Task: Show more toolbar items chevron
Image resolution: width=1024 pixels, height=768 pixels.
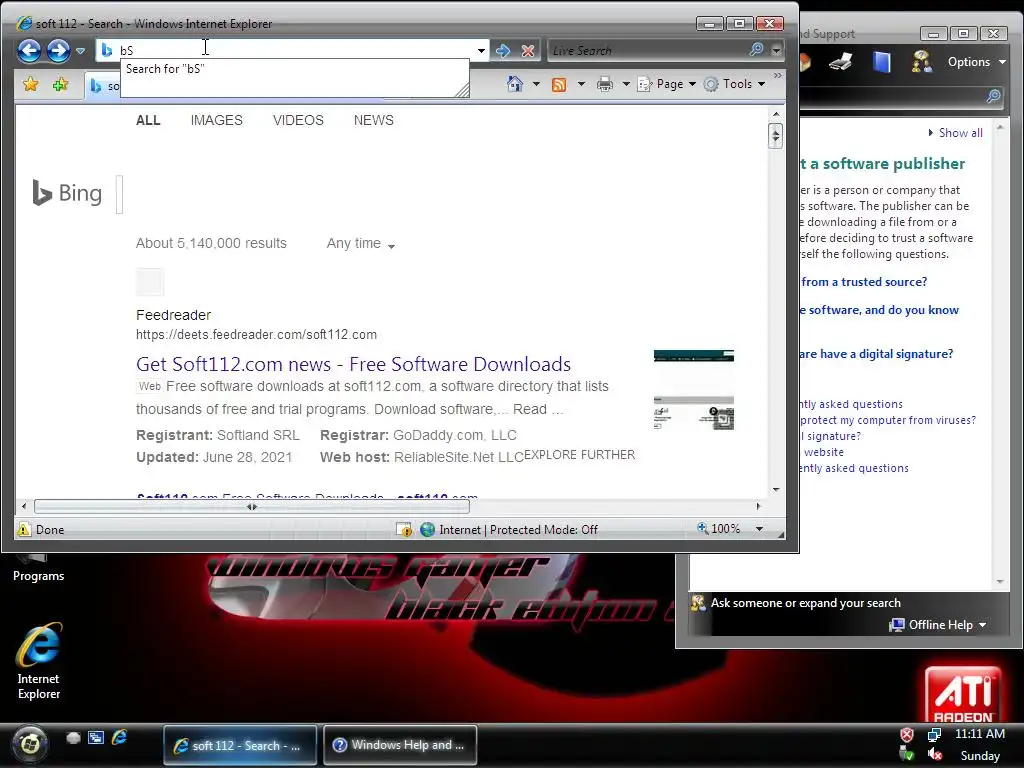Action: pos(777,76)
